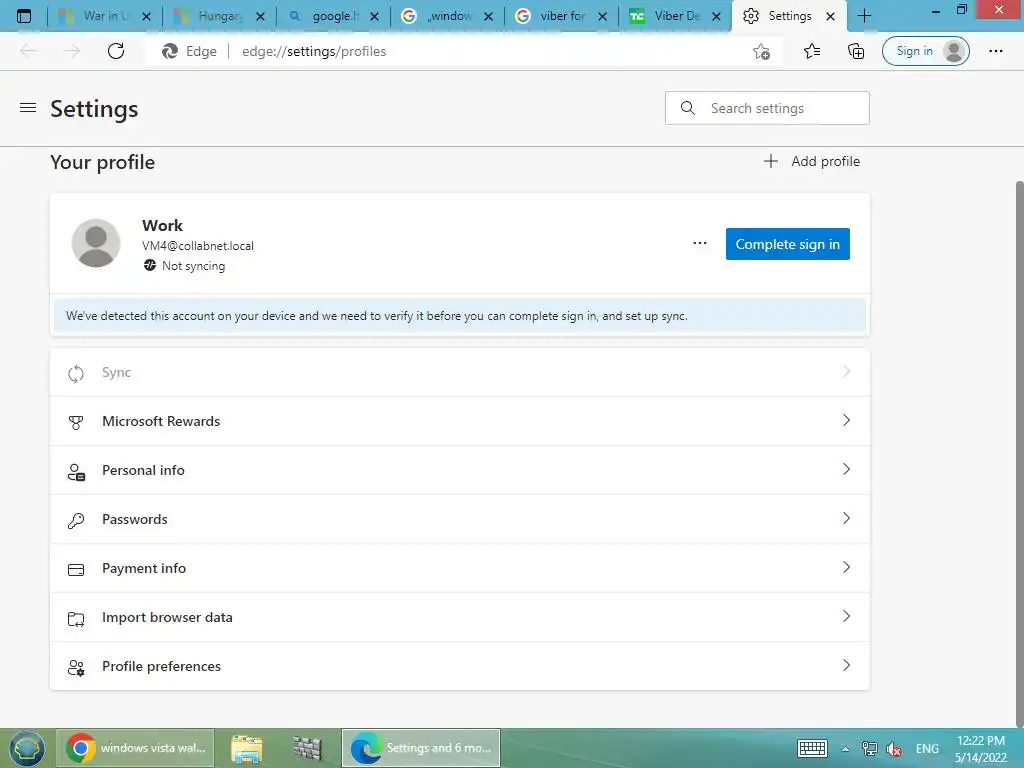Viewport: 1024px width, 768px height.
Task: Refresh the Settings page
Action: point(116,51)
